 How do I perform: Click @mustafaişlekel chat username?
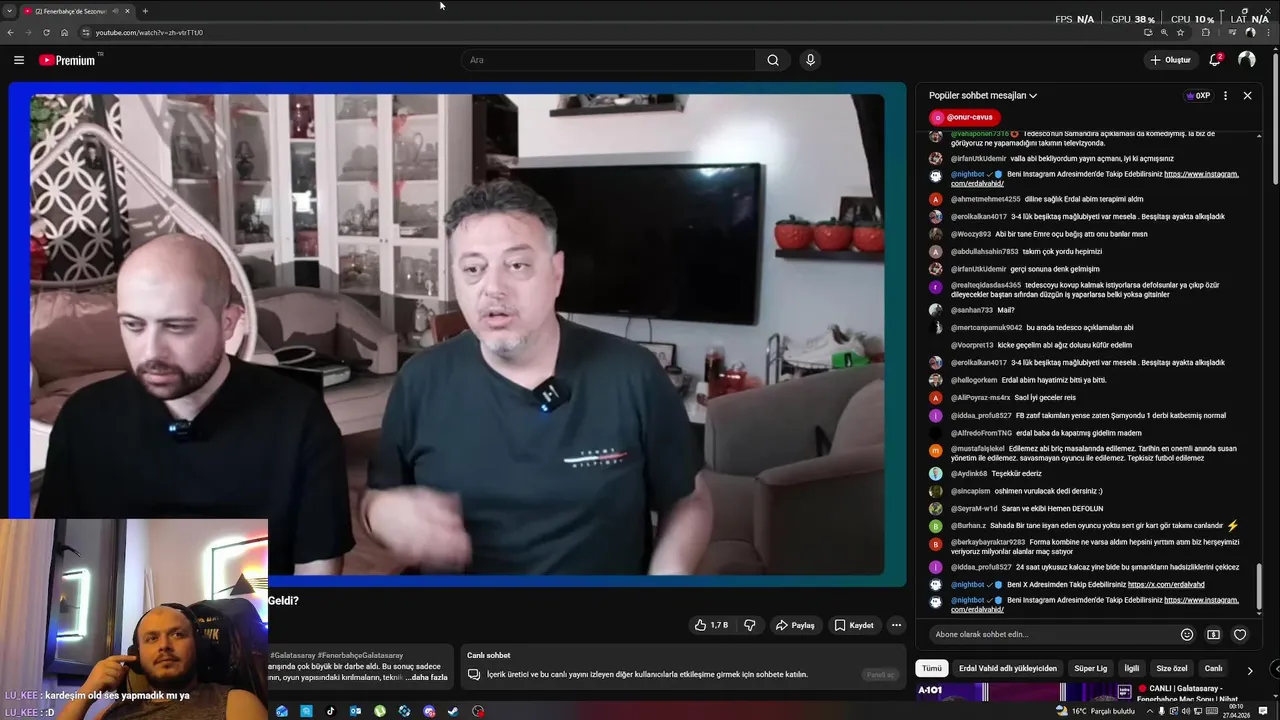coord(977,448)
